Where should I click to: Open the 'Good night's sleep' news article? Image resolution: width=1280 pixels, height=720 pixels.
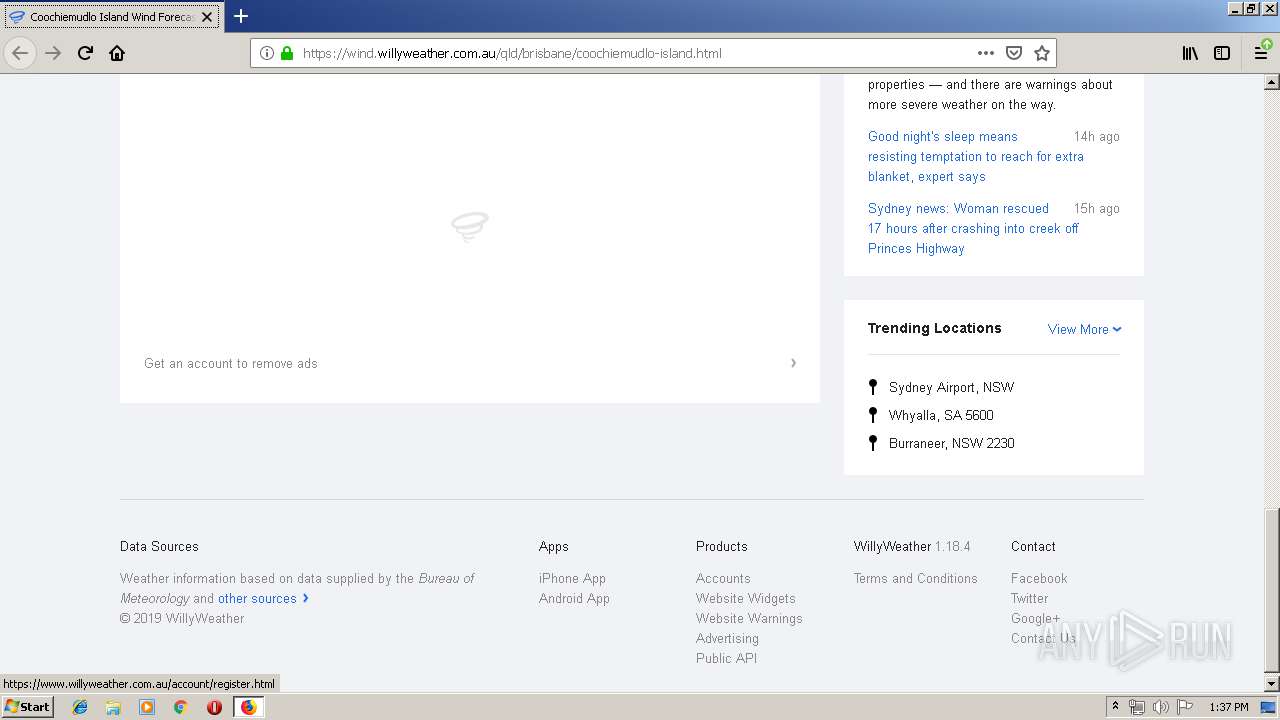(x=976, y=156)
